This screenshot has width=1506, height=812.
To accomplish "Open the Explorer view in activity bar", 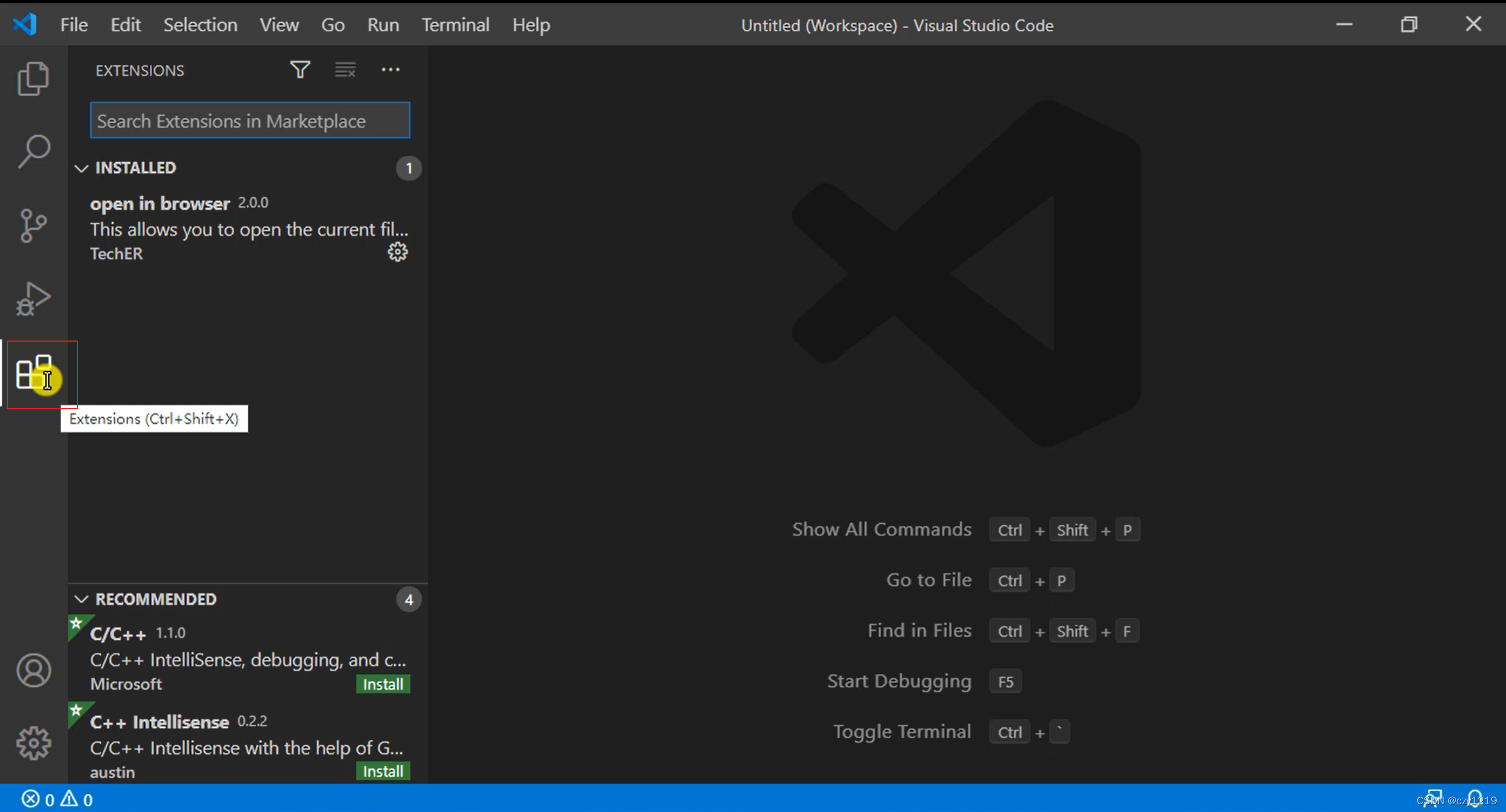I will [x=34, y=78].
